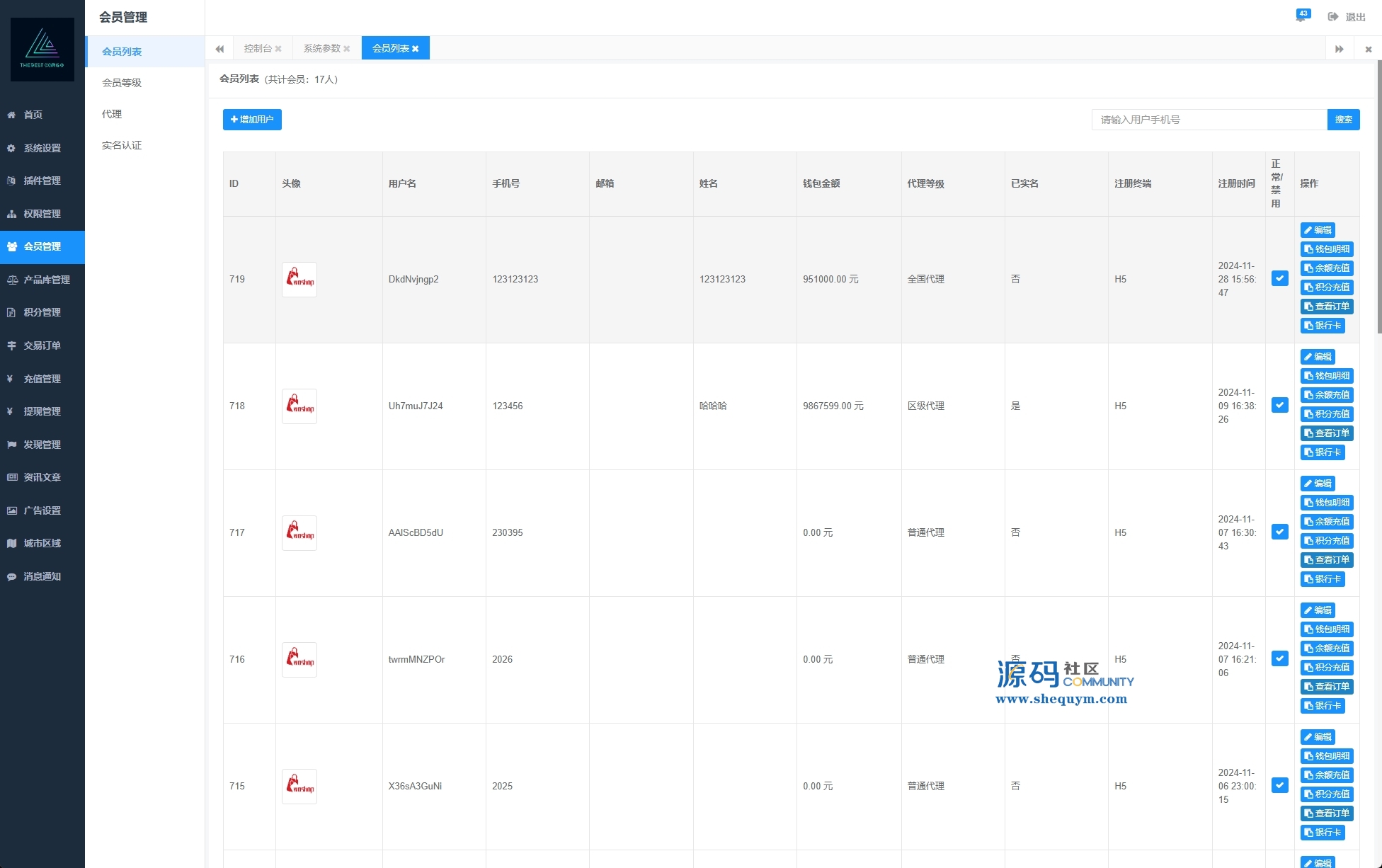Close the 控制台 tab with its x icon
Image resolution: width=1382 pixels, height=868 pixels.
click(278, 49)
